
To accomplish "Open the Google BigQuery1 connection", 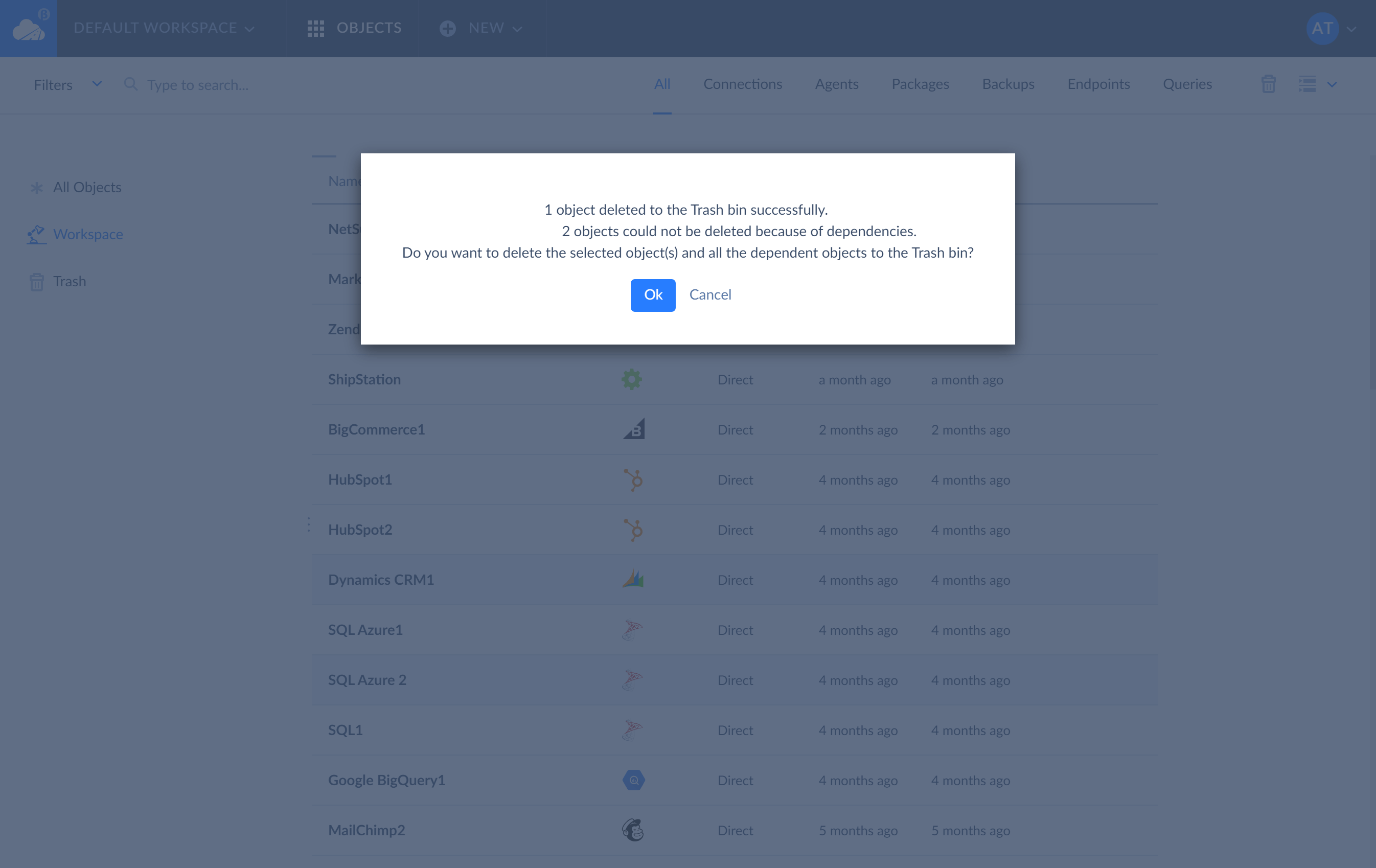I will [x=386, y=780].
